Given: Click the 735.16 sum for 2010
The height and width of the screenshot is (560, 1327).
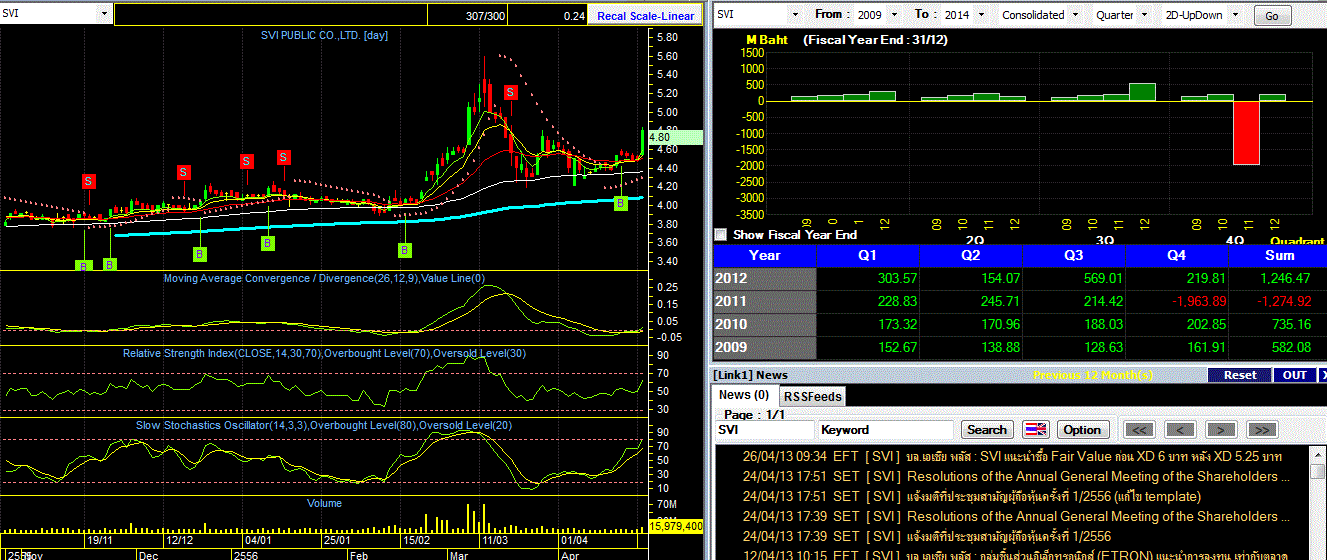Looking at the screenshot, I should 1290,324.
